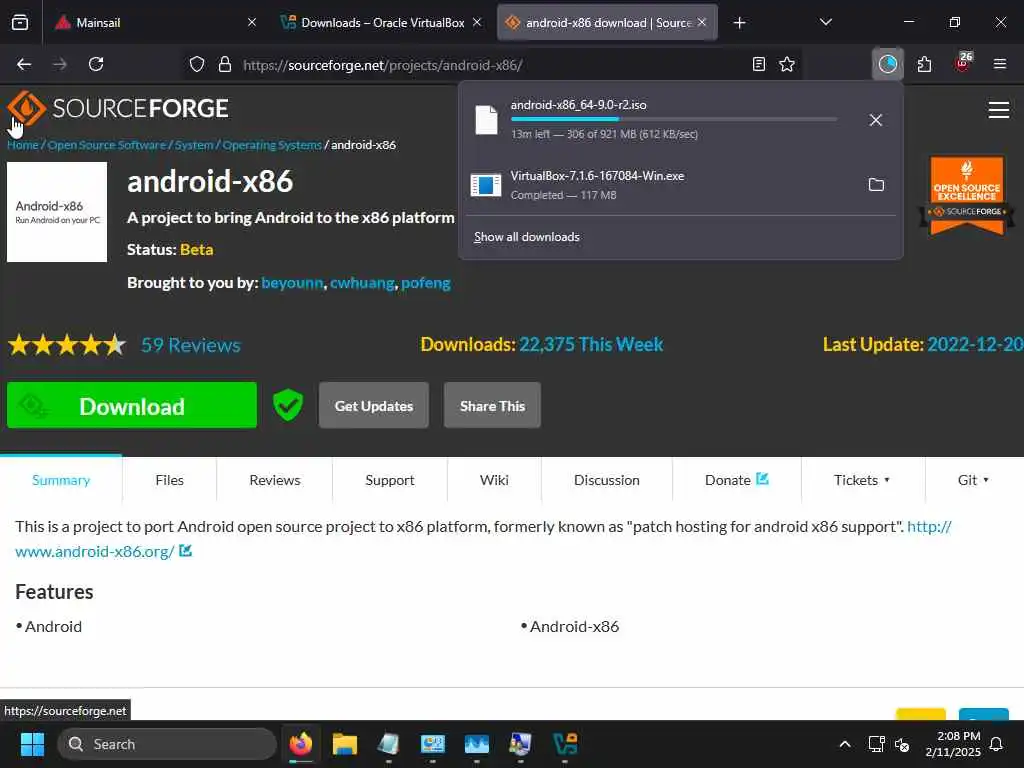Open the Discussion tab
Screen dimensions: 1024x768
607,480
